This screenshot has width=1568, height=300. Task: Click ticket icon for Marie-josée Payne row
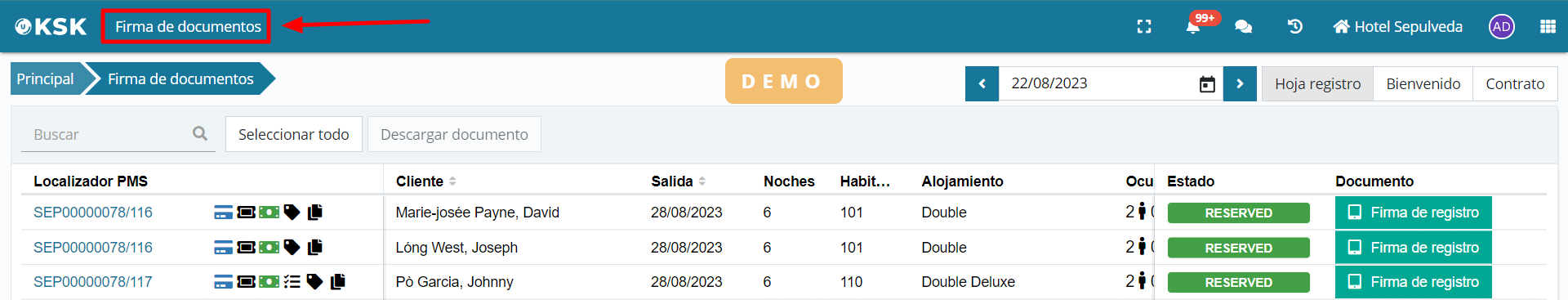(246, 213)
